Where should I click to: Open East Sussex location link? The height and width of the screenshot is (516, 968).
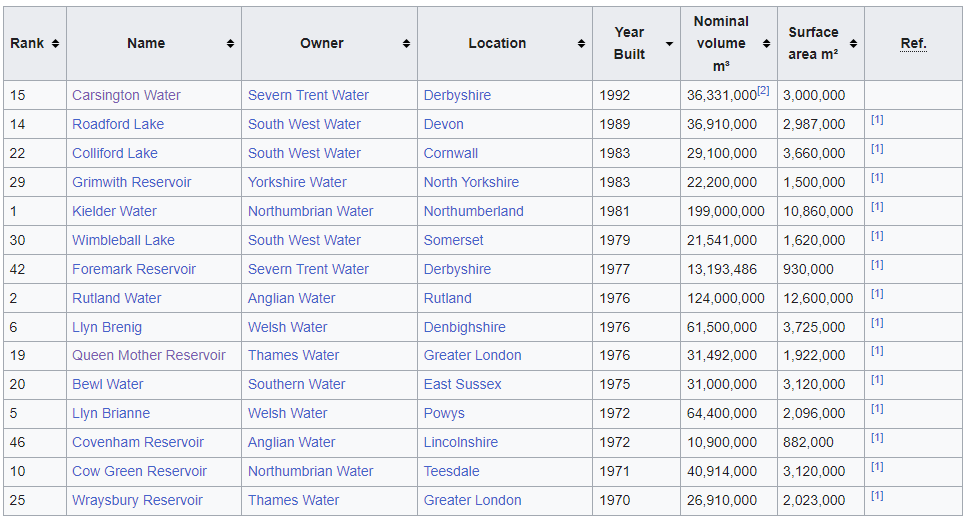tap(462, 384)
